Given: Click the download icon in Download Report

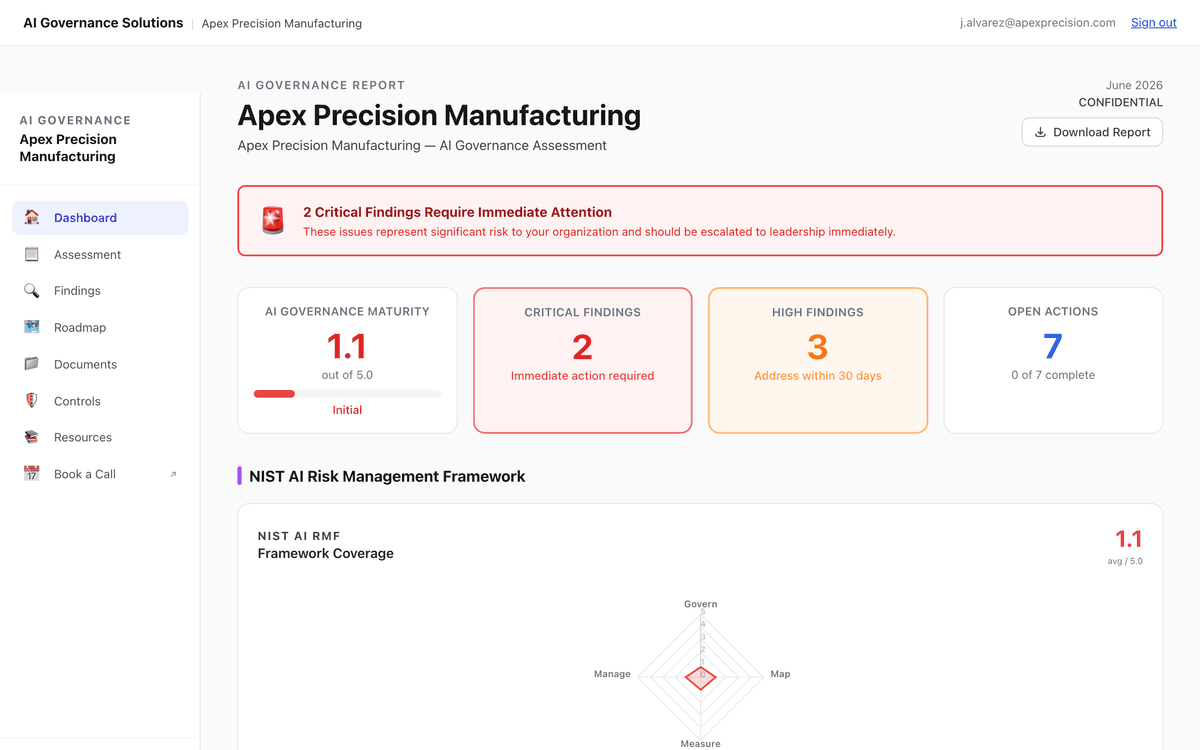Looking at the screenshot, I should click(1040, 132).
